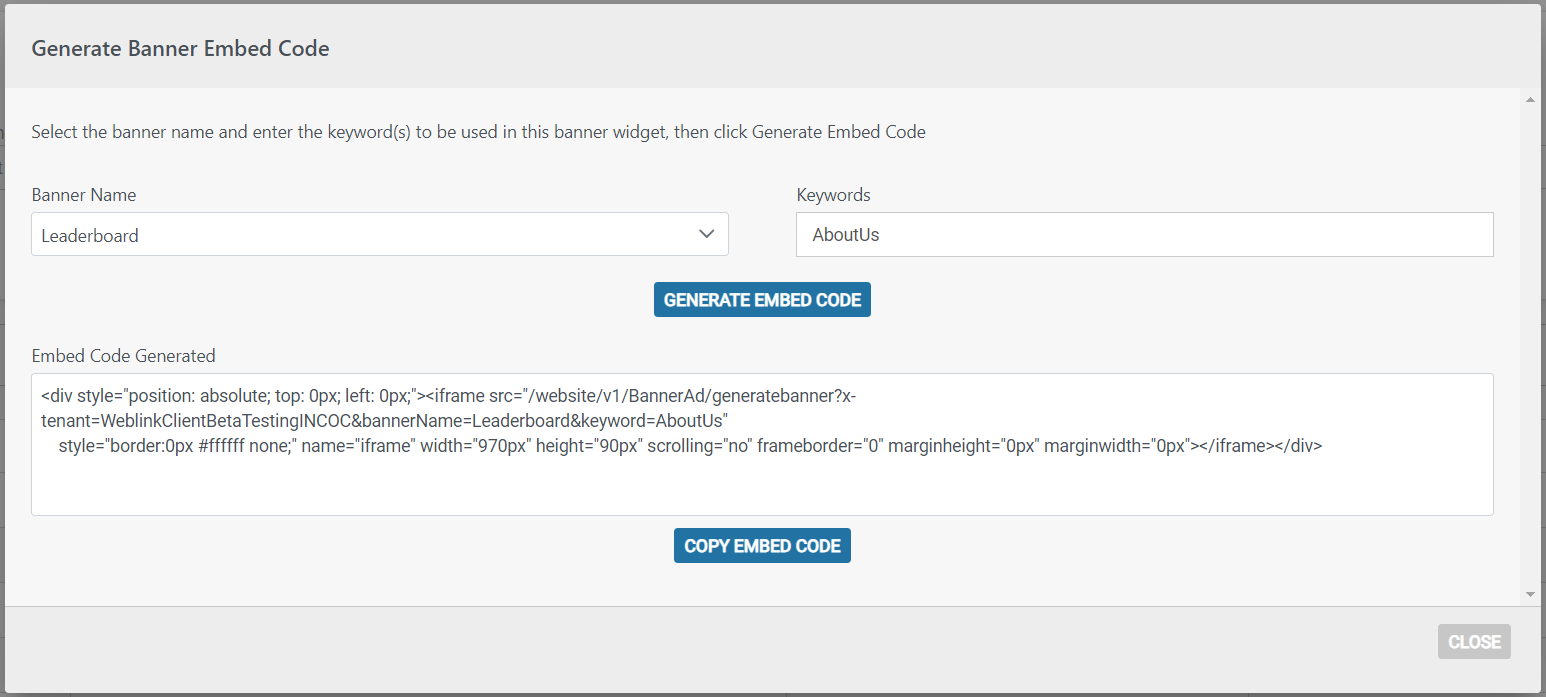Place cursor on scrolling="no" in code
Image resolution: width=1546 pixels, height=697 pixels.
coord(699,446)
